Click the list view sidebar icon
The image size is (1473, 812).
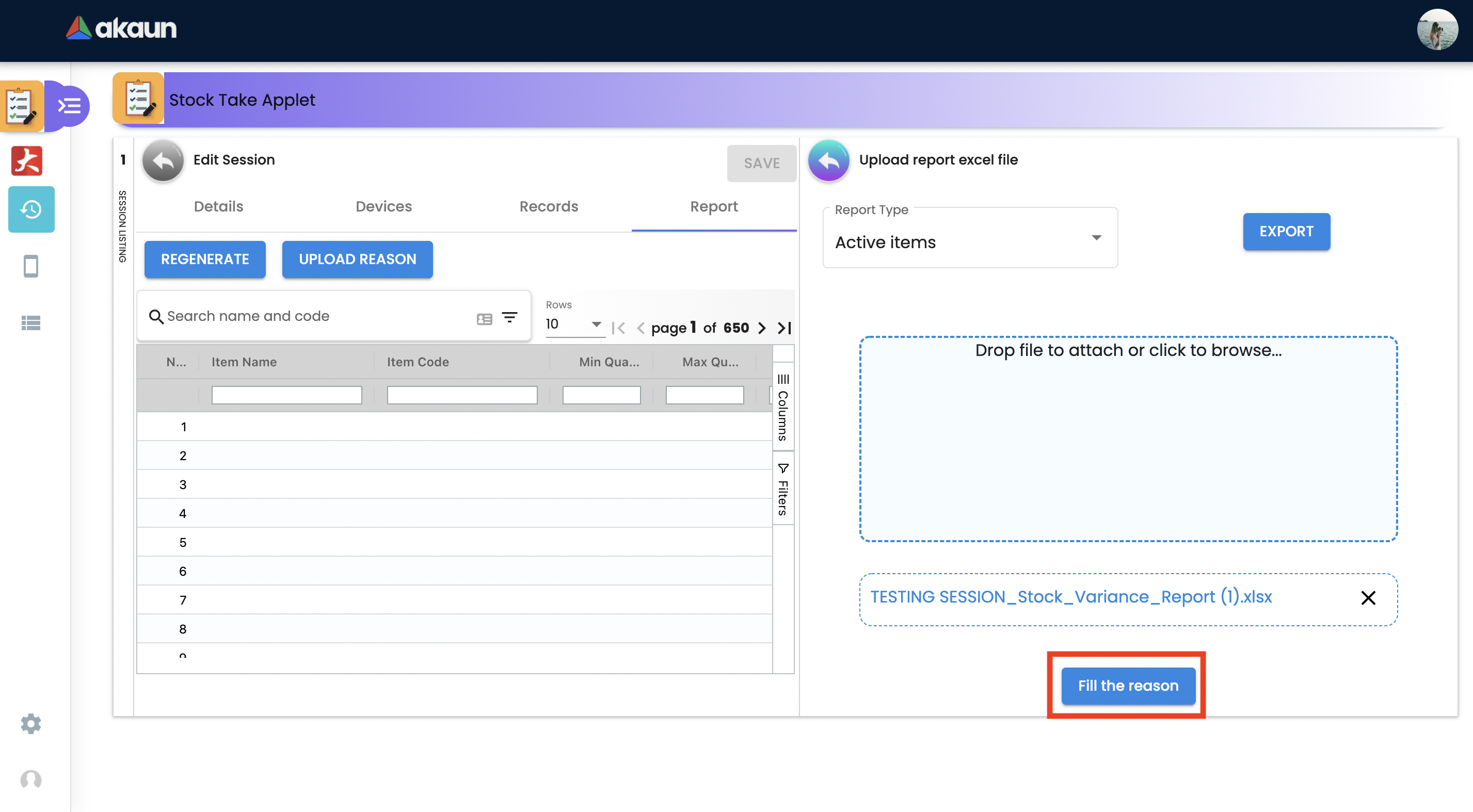[31, 323]
